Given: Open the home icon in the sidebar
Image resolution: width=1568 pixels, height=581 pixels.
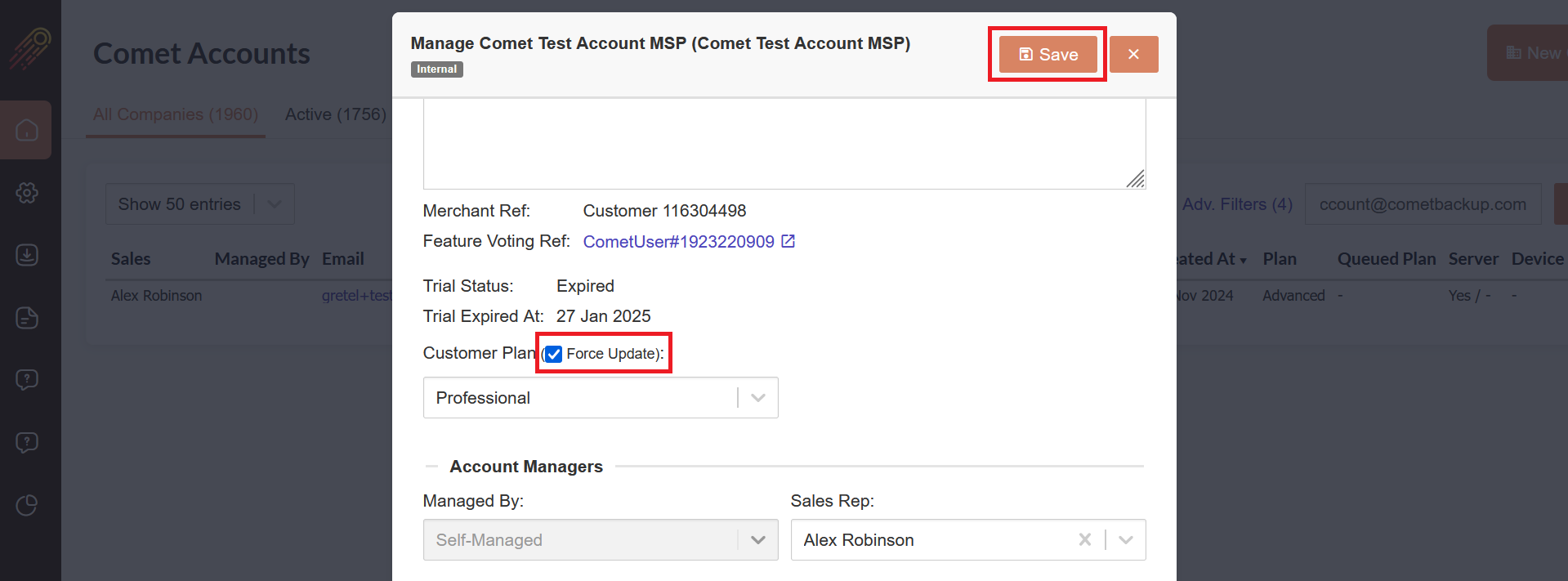Looking at the screenshot, I should click(x=27, y=130).
